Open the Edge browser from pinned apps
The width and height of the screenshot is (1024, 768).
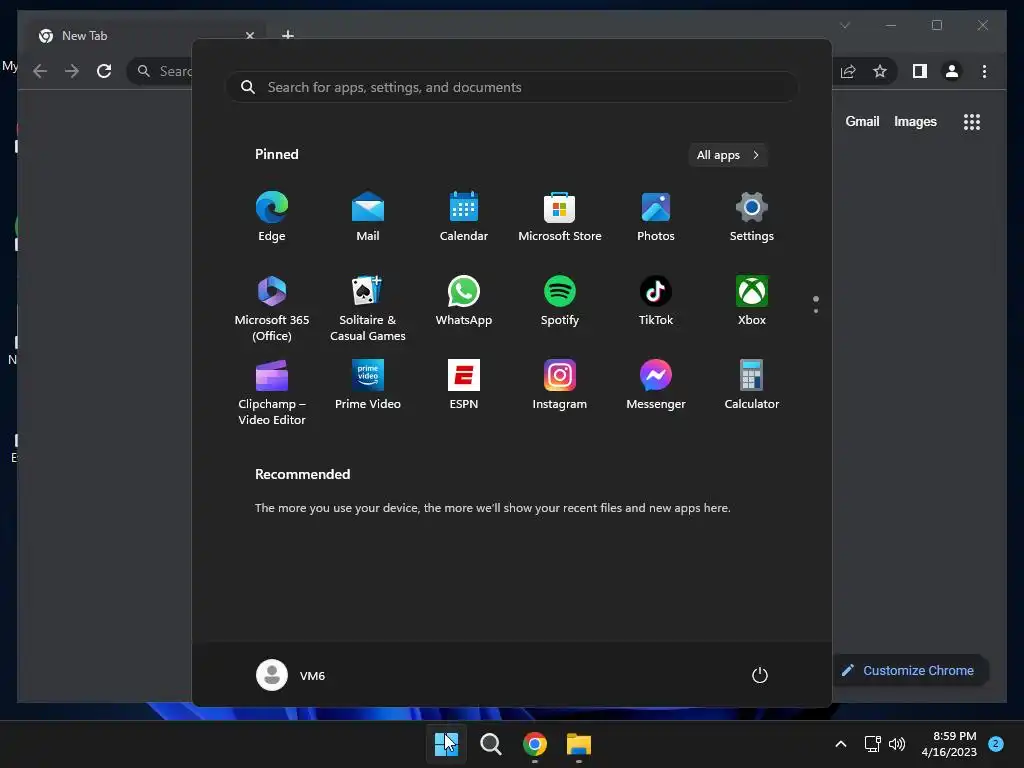(x=272, y=217)
